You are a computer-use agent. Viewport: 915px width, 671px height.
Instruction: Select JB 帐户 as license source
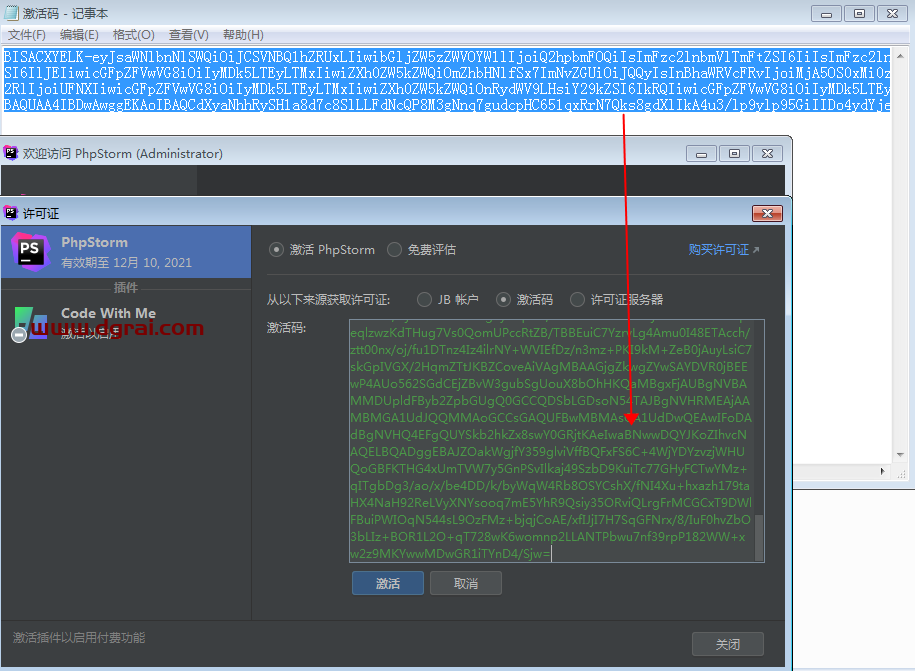pos(418,299)
